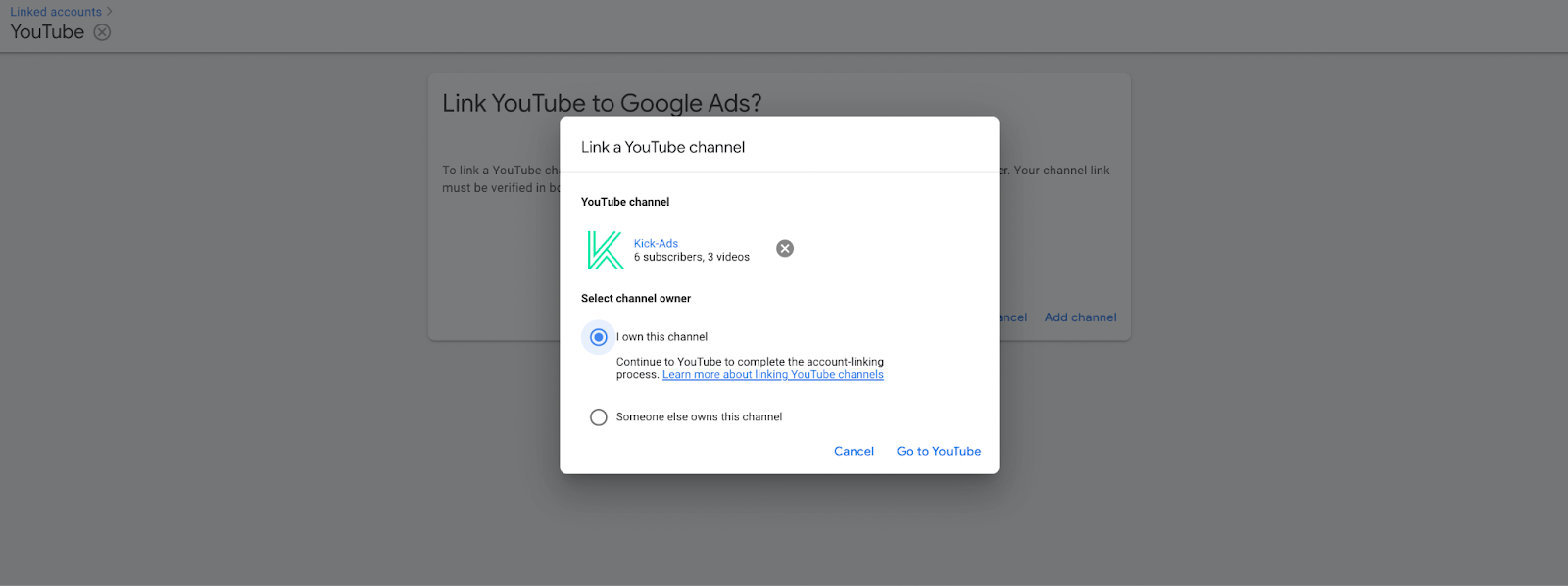Open the Kick-Ads channel name link
This screenshot has width=1568, height=586.
coord(656,243)
